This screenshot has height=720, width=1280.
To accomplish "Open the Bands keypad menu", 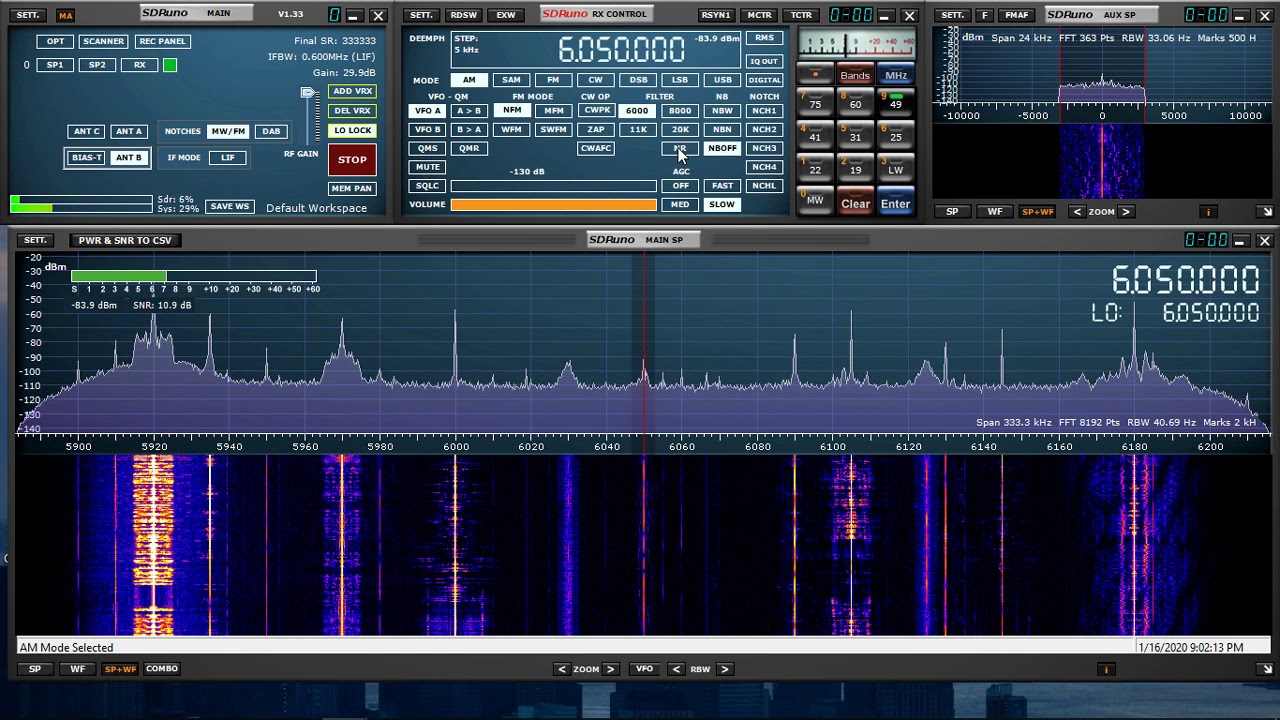I will (855, 76).
